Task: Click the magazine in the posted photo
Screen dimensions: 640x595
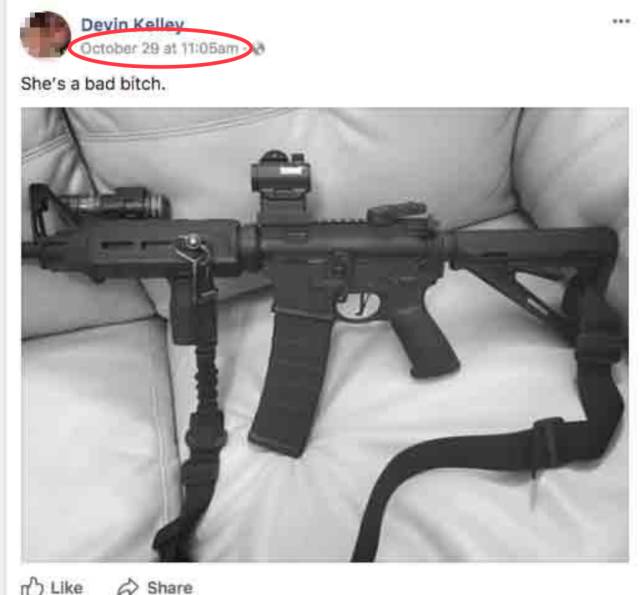Action: [288, 380]
